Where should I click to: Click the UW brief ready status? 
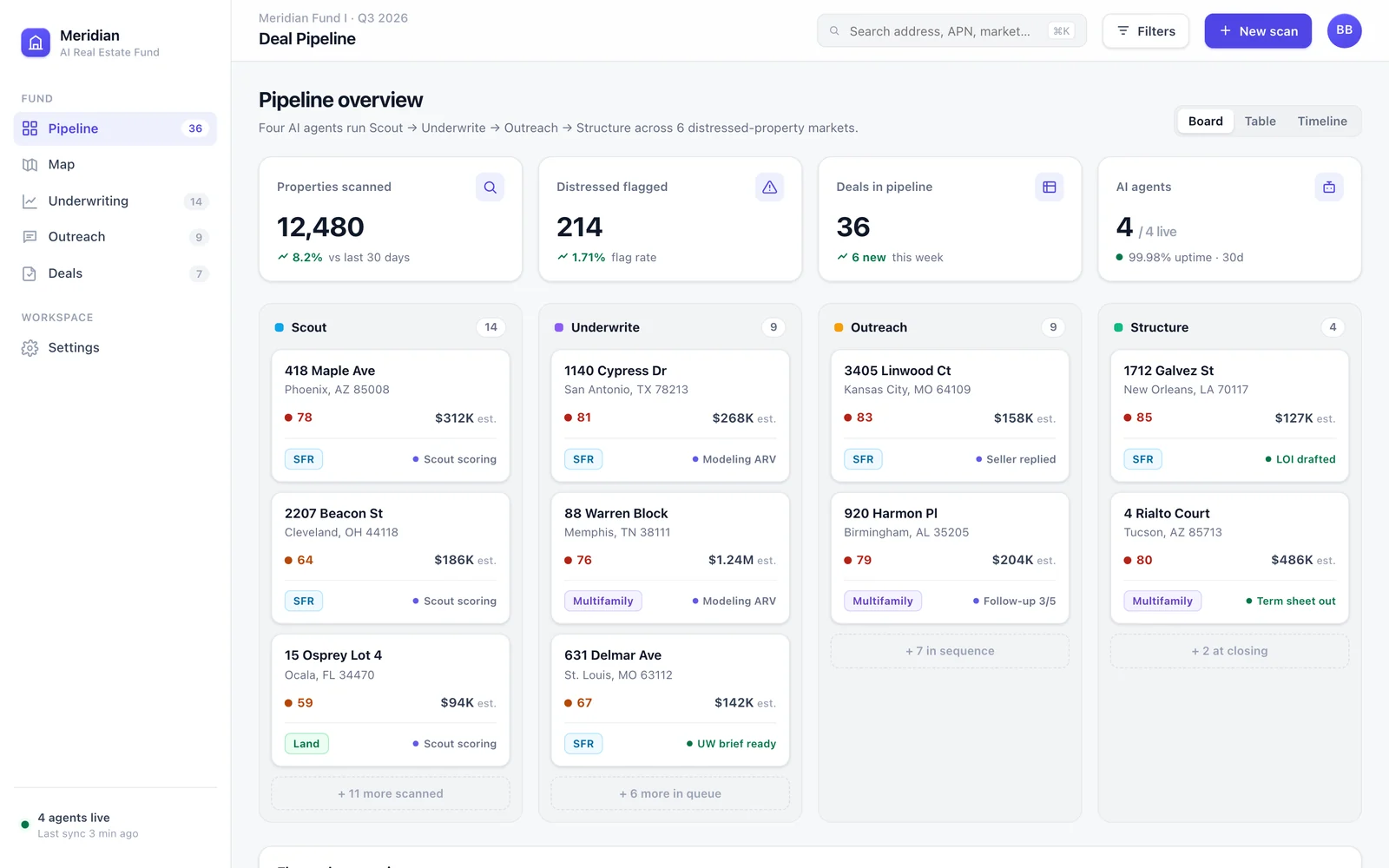[731, 744]
